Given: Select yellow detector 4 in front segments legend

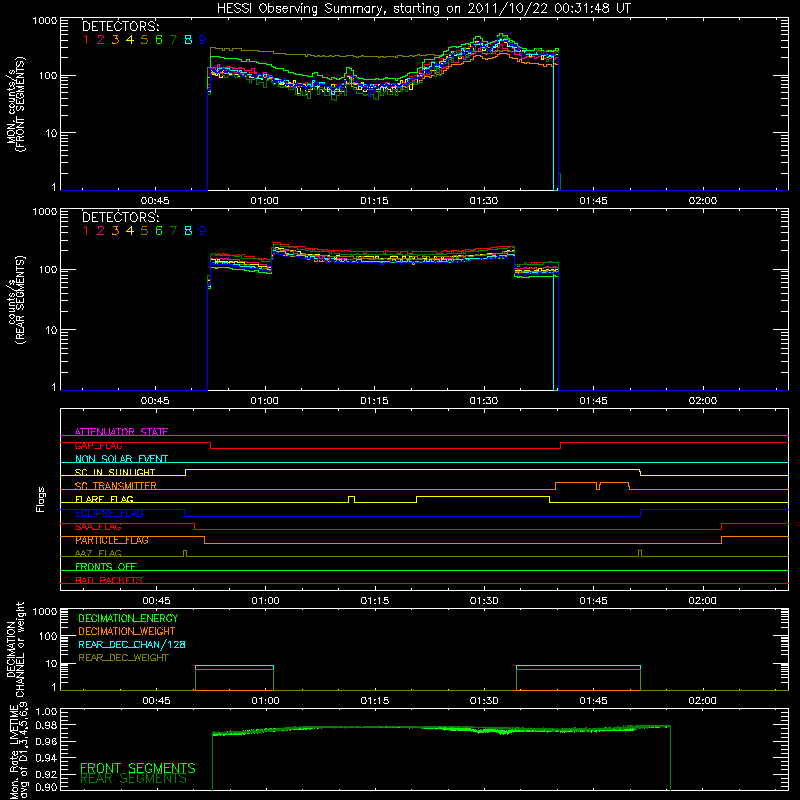Looking at the screenshot, I should [130, 40].
